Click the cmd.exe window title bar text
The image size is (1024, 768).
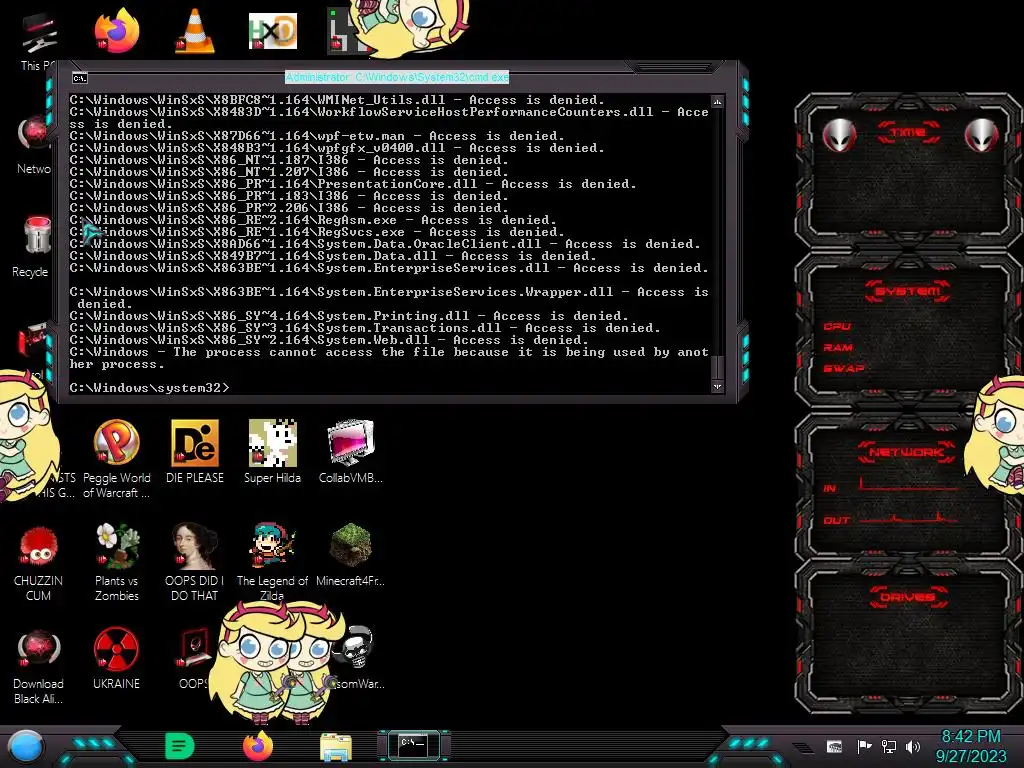pyautogui.click(x=397, y=77)
